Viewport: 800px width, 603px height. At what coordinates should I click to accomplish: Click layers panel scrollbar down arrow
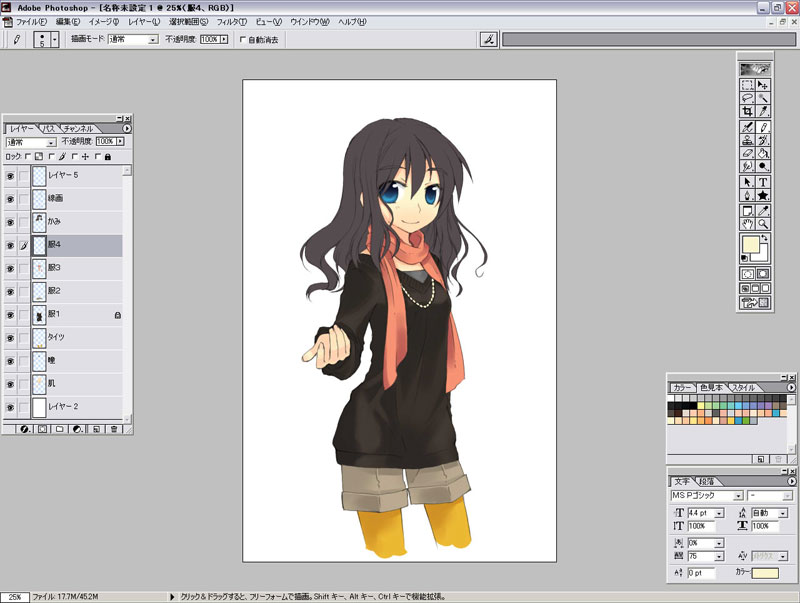click(127, 418)
